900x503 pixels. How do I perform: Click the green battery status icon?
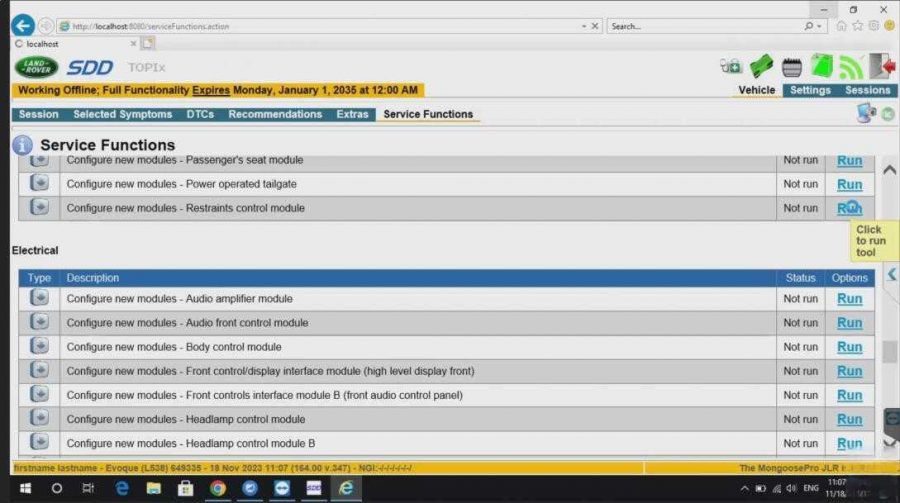pos(821,67)
